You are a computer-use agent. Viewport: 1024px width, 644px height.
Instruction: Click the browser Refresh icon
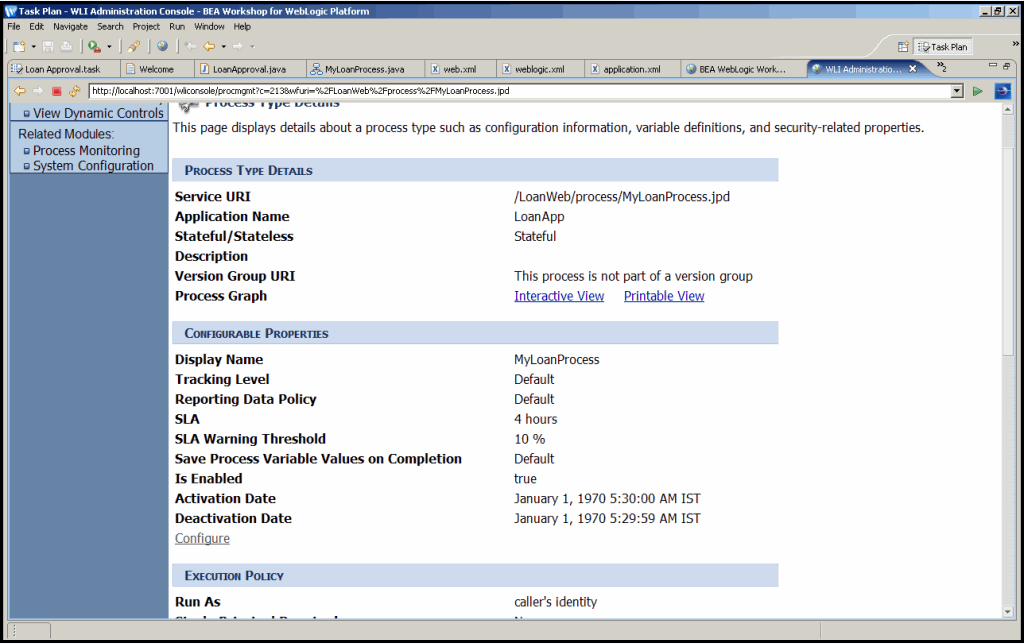click(x=74, y=91)
